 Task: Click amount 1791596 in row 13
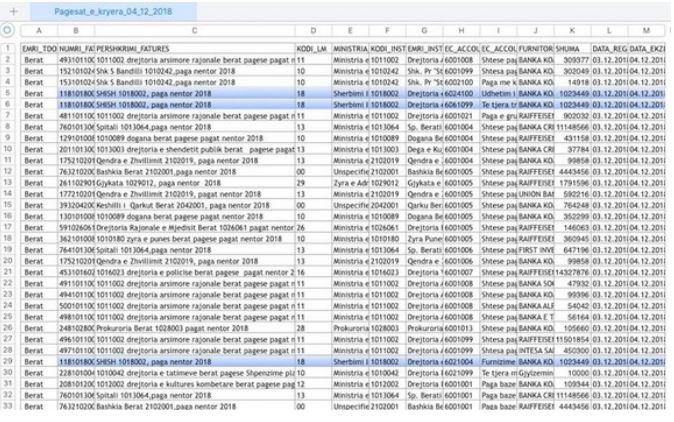point(572,183)
